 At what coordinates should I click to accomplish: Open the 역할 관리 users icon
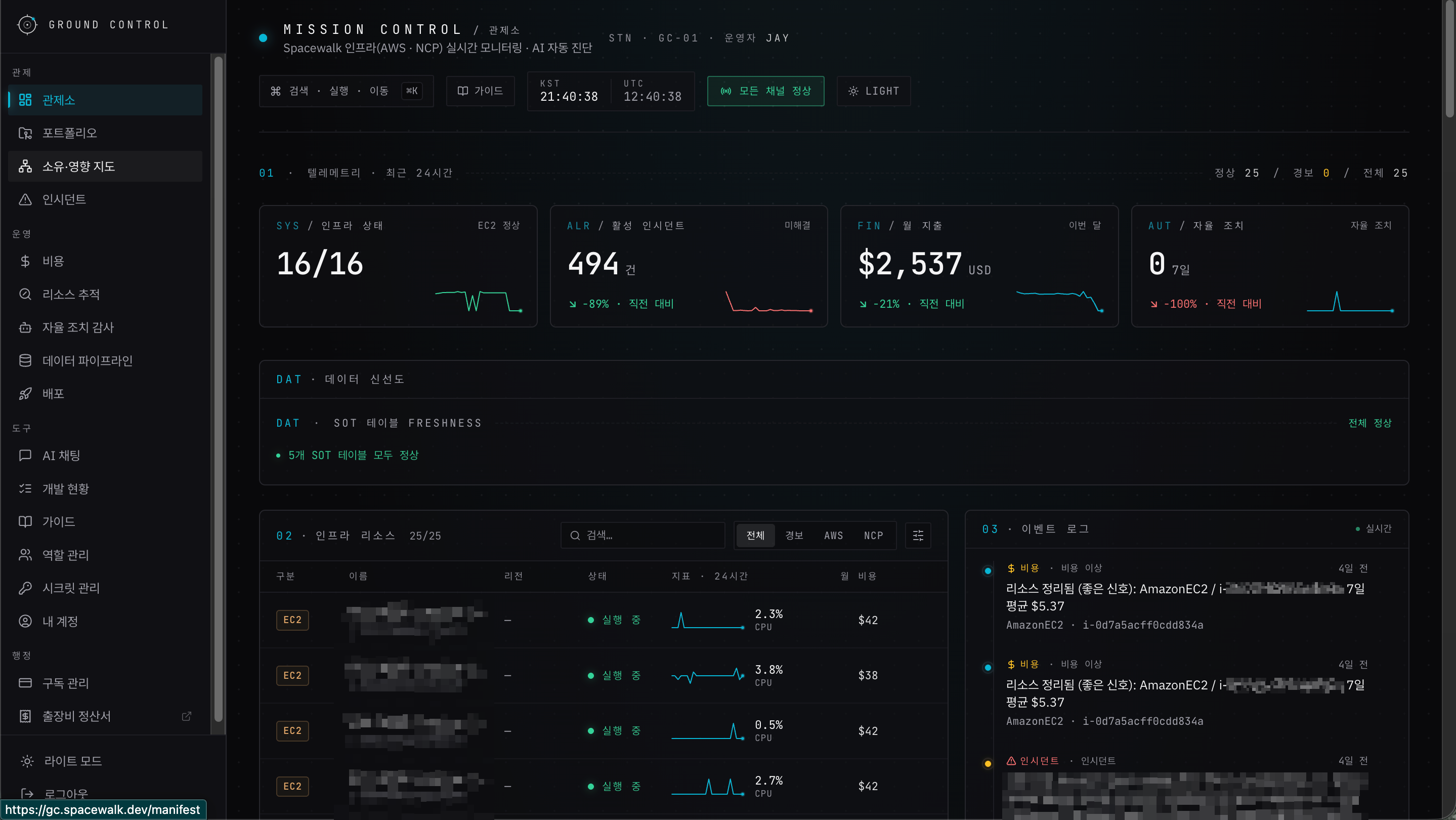(x=25, y=555)
